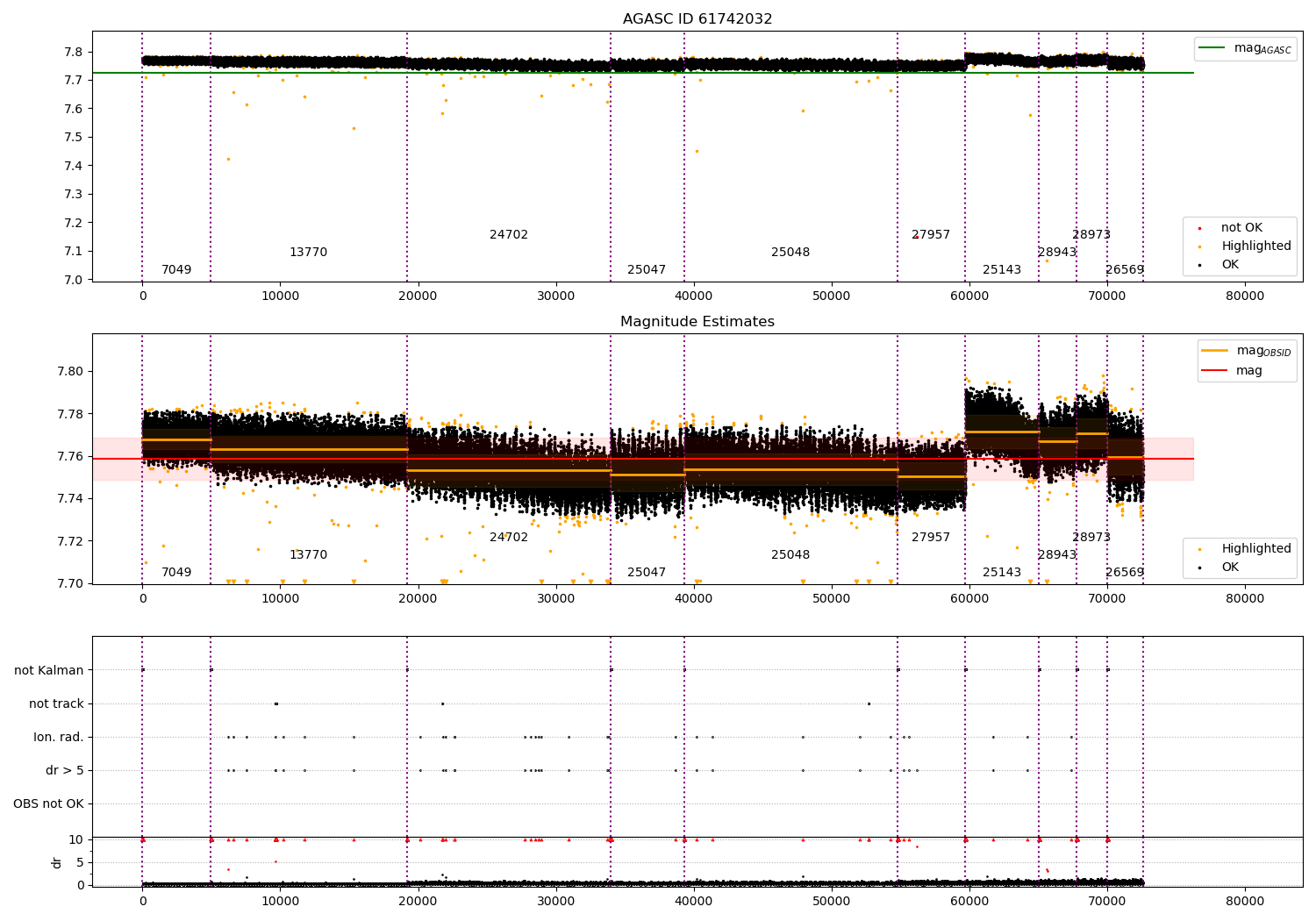Click the "Magnitude Estimates" plot title
1316x921 pixels.
tap(697, 322)
